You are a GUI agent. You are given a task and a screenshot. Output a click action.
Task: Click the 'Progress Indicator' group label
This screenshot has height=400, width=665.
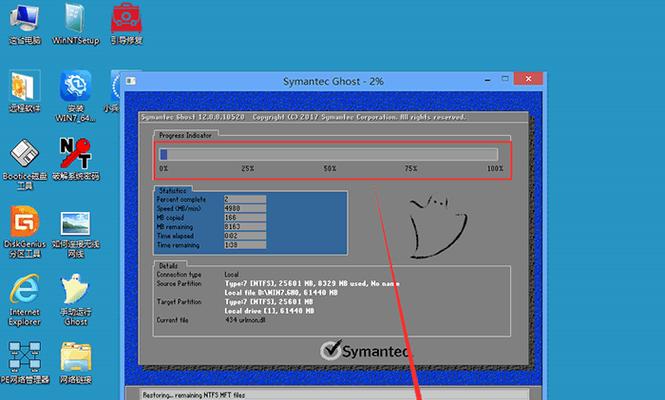tap(185, 135)
